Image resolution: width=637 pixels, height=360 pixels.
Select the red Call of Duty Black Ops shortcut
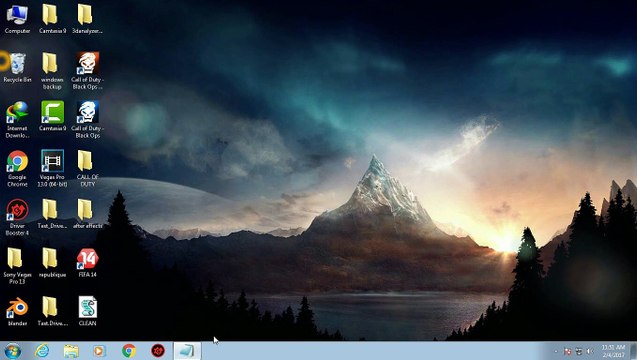(87, 71)
